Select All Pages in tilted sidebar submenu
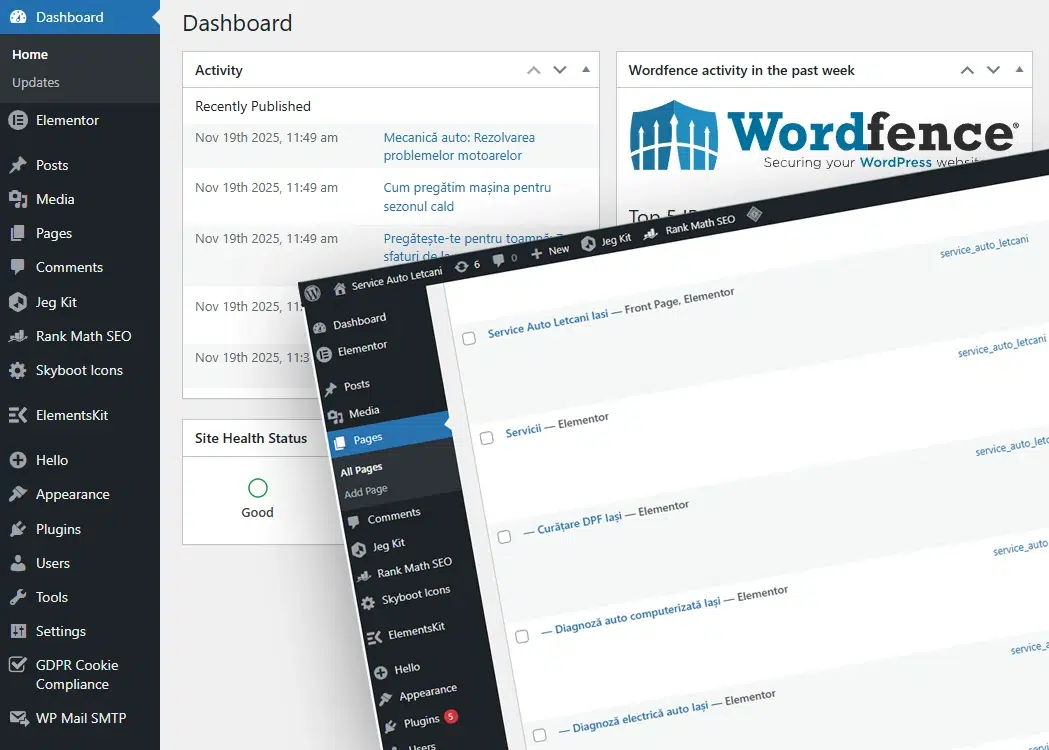The width and height of the screenshot is (1049, 750). [x=361, y=470]
